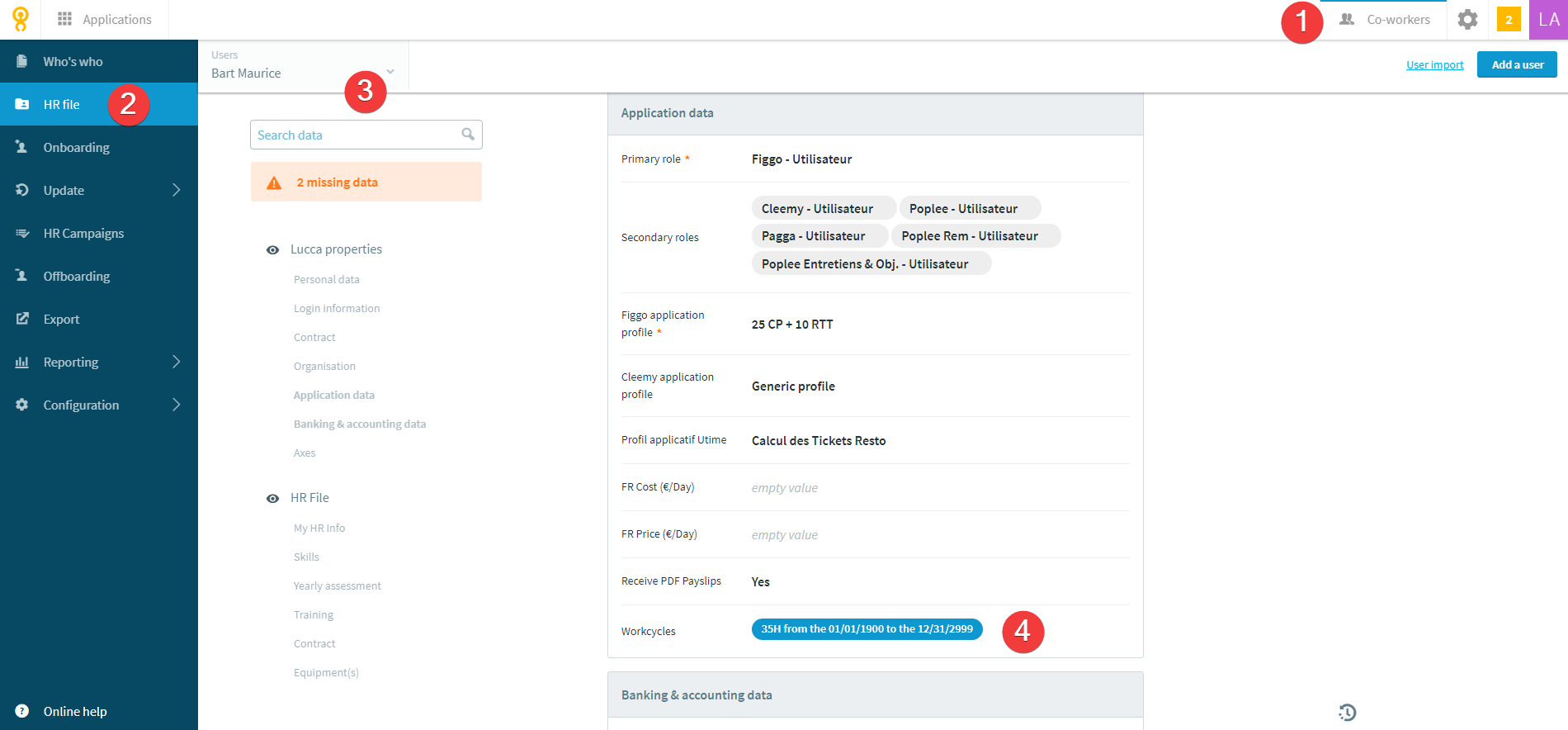Image resolution: width=1568 pixels, height=730 pixels.
Task: Click the Configuration gear icon in sidebar
Action: 22,405
